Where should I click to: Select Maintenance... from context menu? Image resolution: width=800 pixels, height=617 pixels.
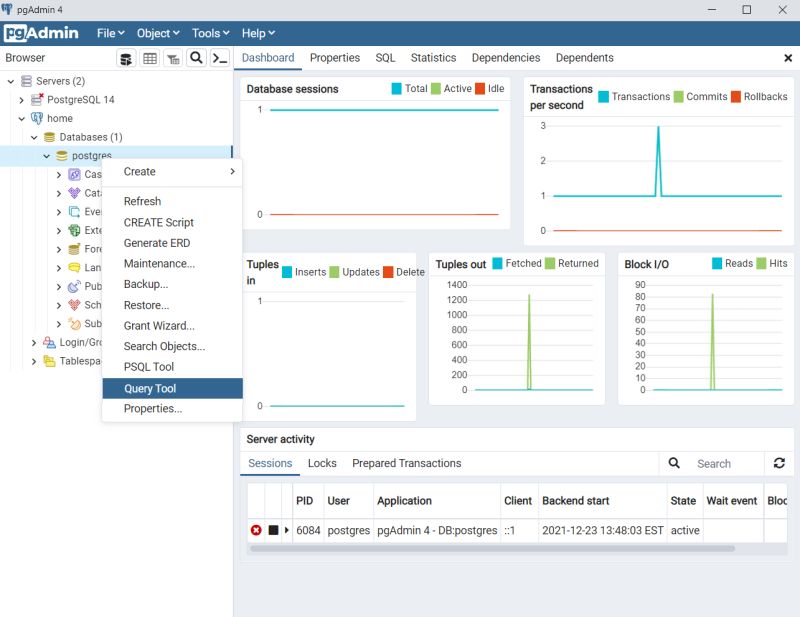pos(172,264)
